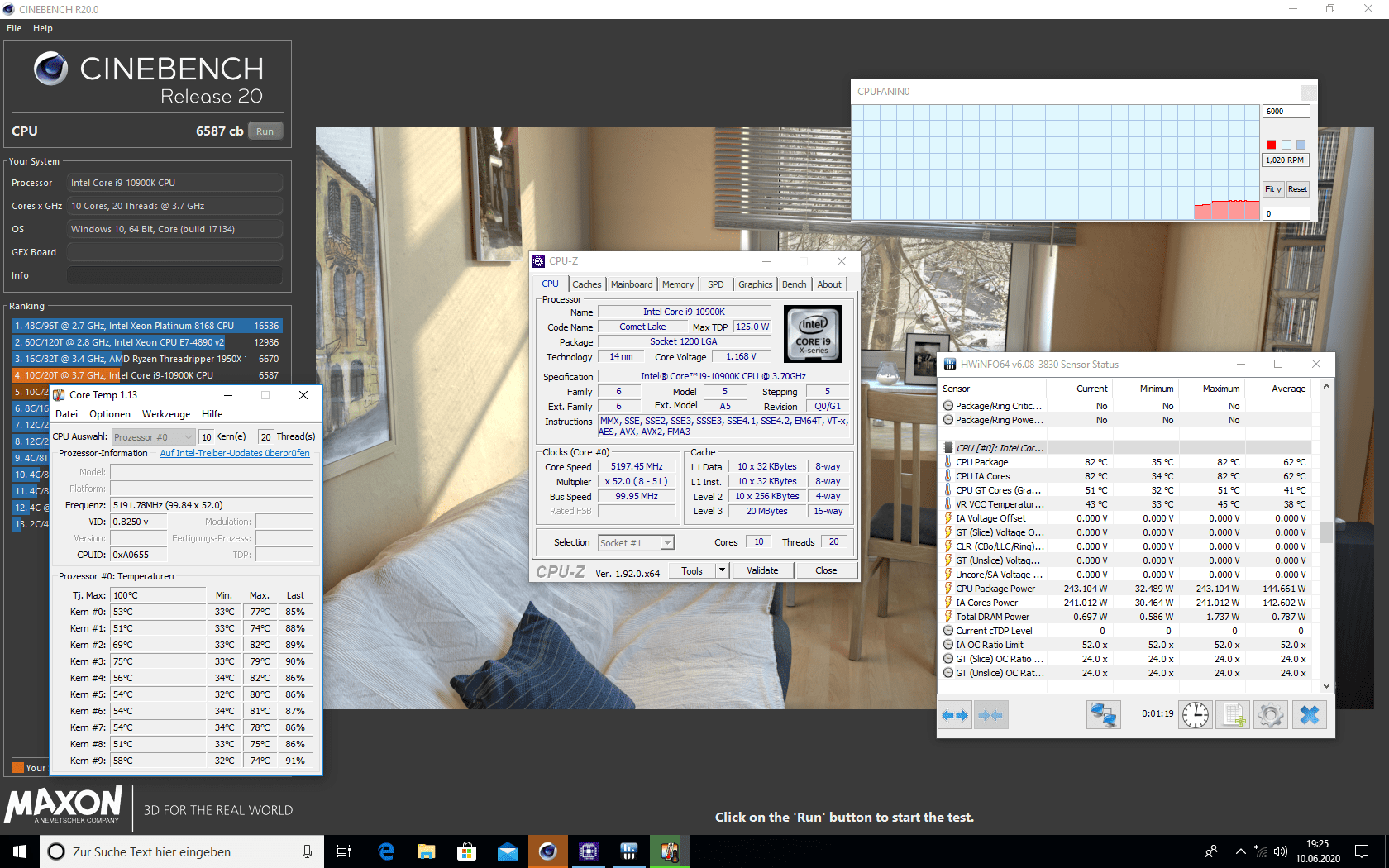The image size is (1389, 868).
Task: Click the red color swatch in CPUFANIN0 window
Action: point(1272,145)
